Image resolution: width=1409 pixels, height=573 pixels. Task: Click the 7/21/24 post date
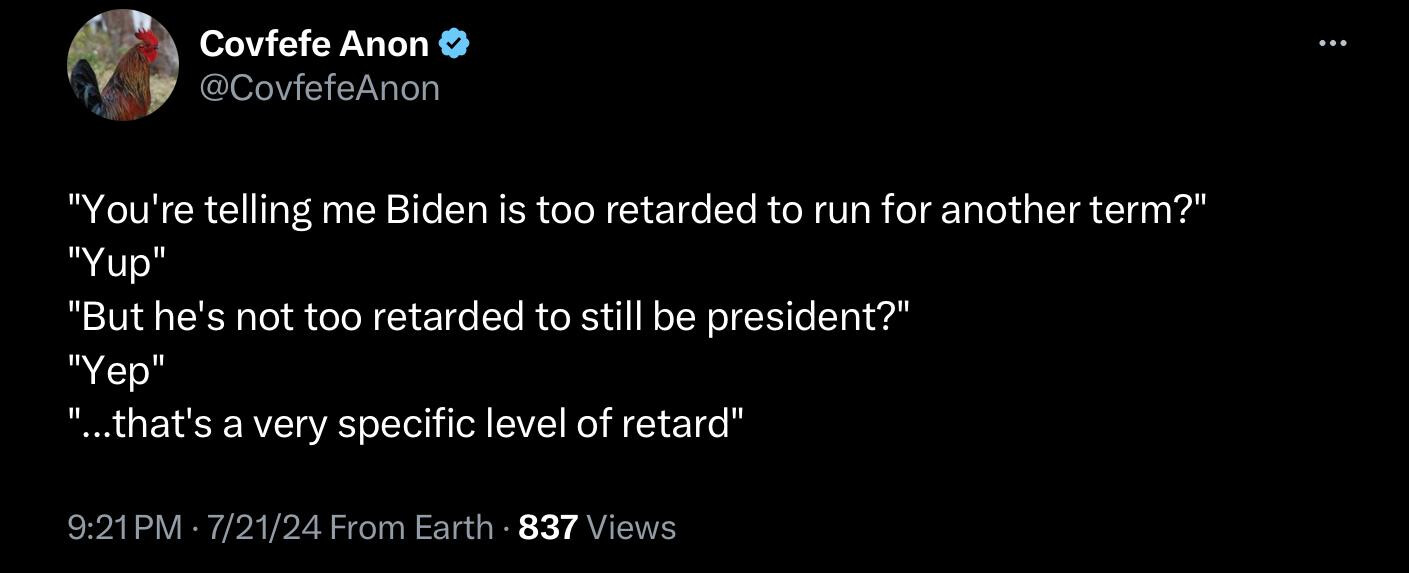(x=263, y=527)
